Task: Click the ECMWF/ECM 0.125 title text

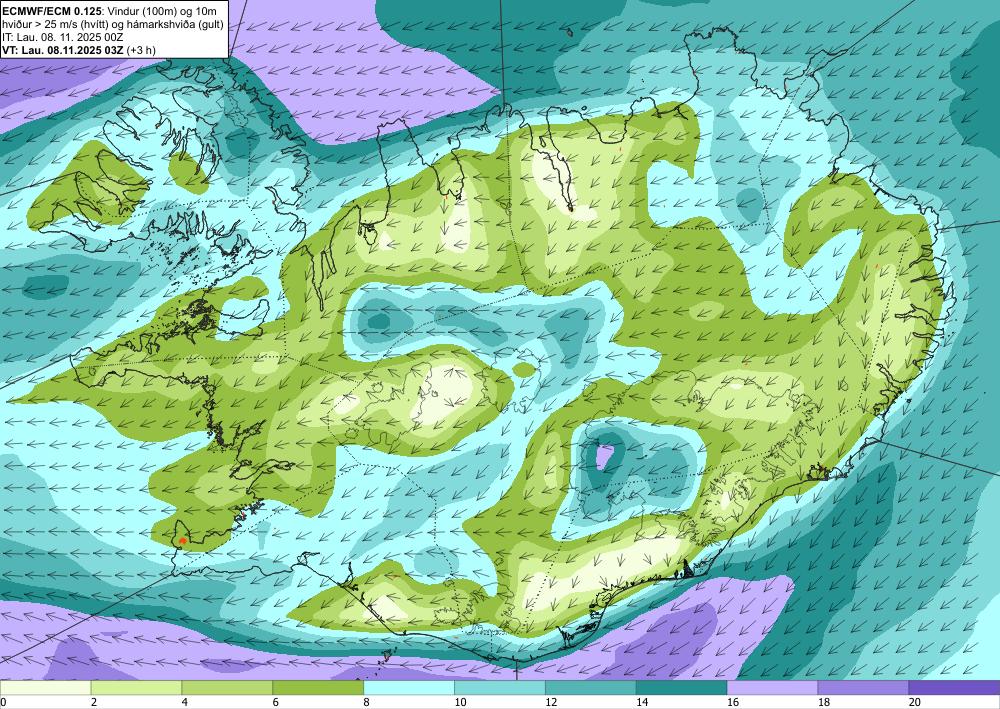Action: (x=51, y=11)
